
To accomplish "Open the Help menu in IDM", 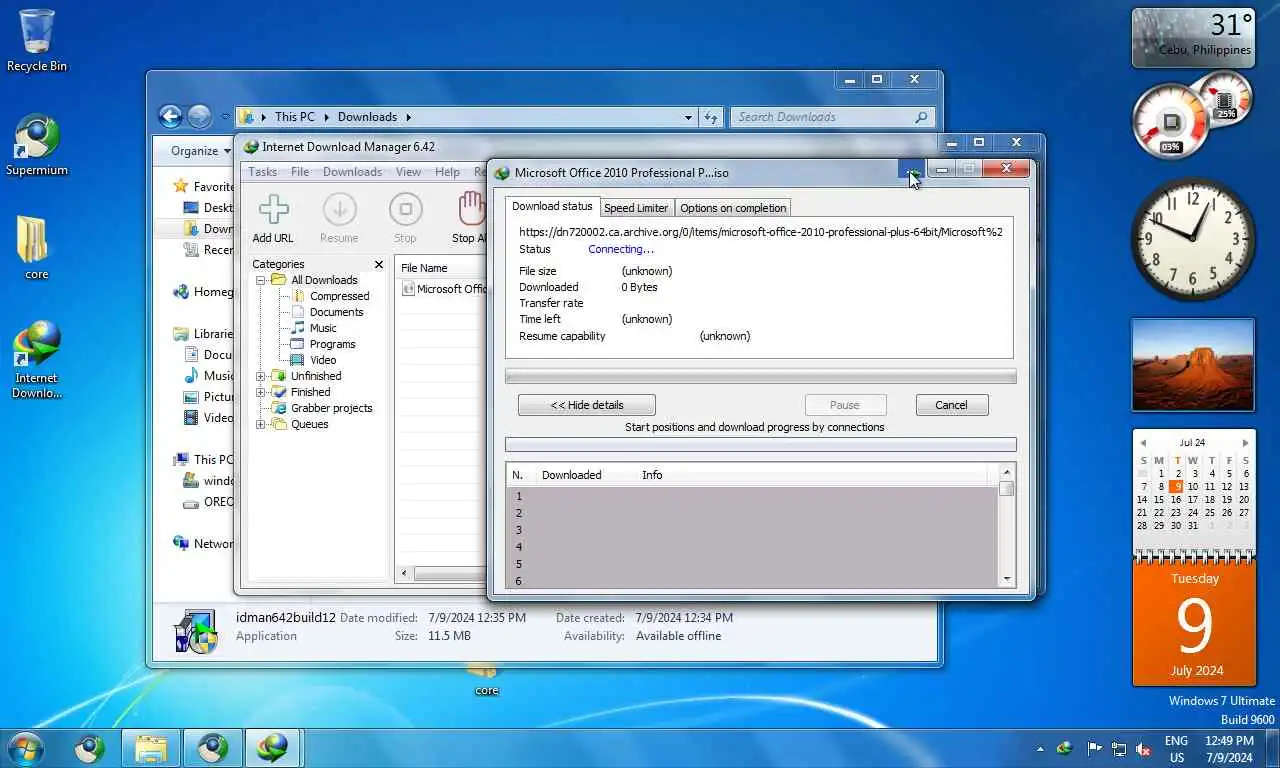I will [447, 172].
